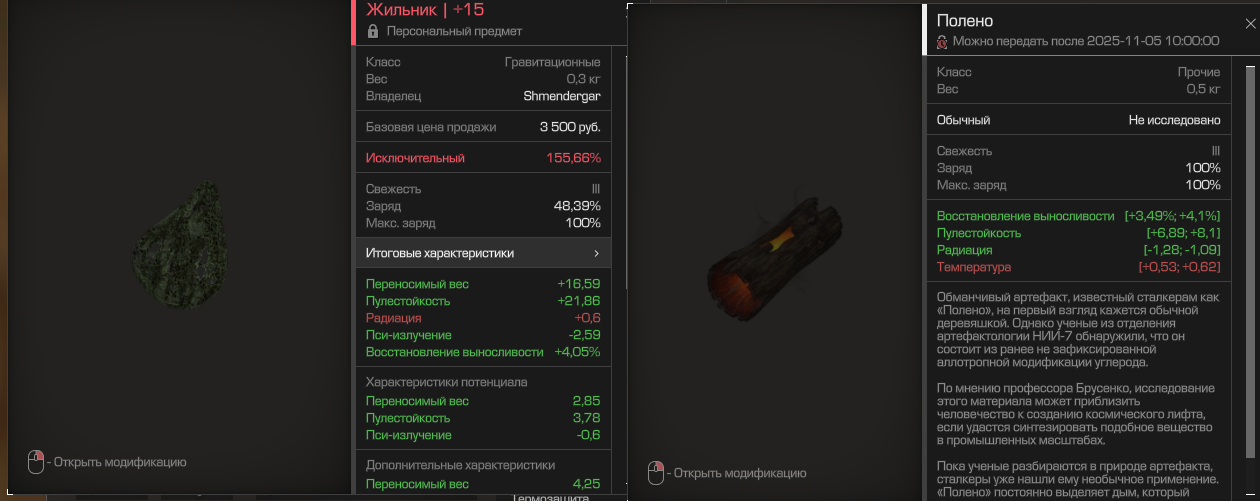The width and height of the screenshot is (1260, 501).
Task: Click the padlock icon beside Персональный предмет
Action: pos(373,32)
